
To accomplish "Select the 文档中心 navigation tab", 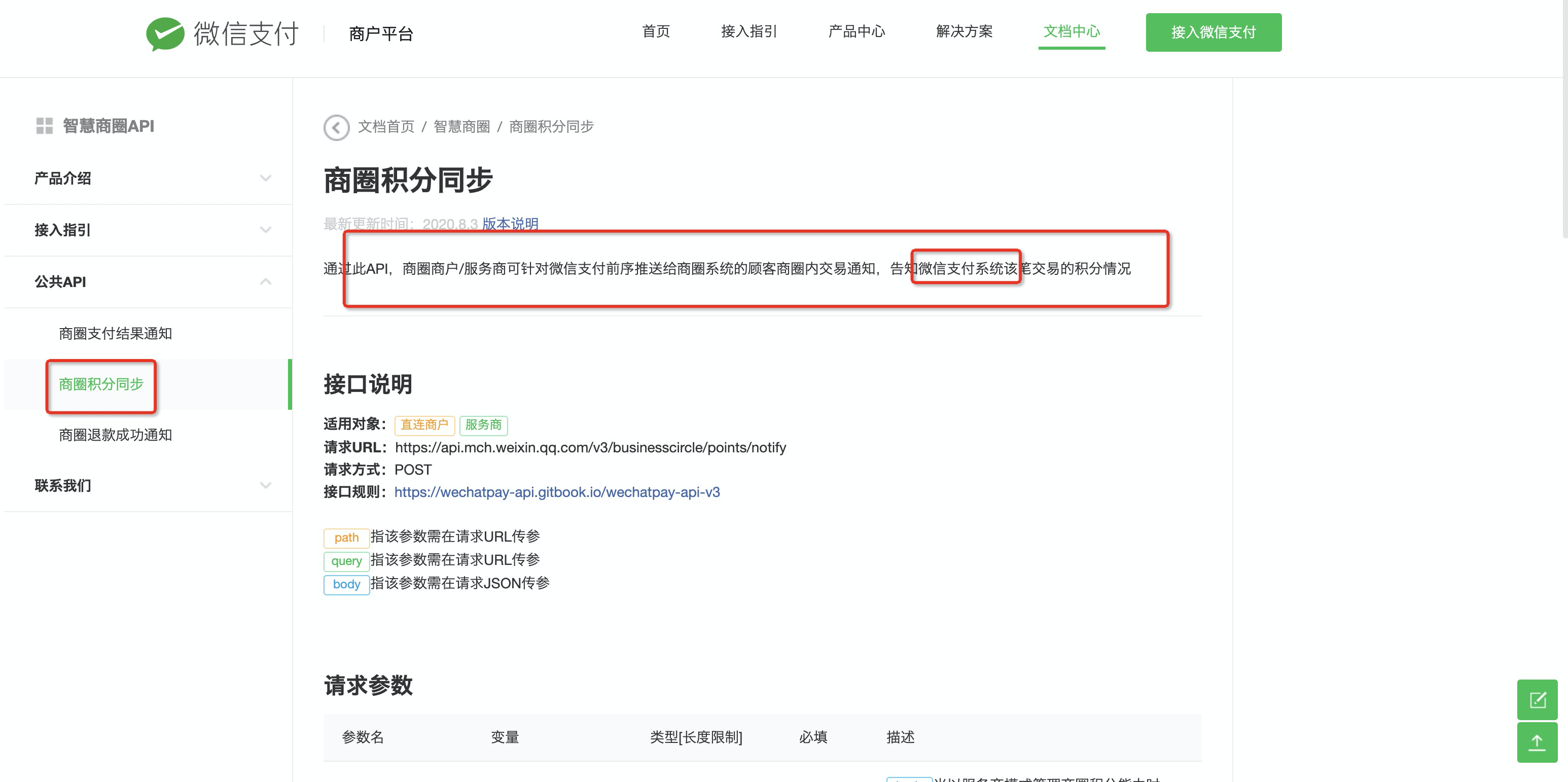I will (1072, 31).
